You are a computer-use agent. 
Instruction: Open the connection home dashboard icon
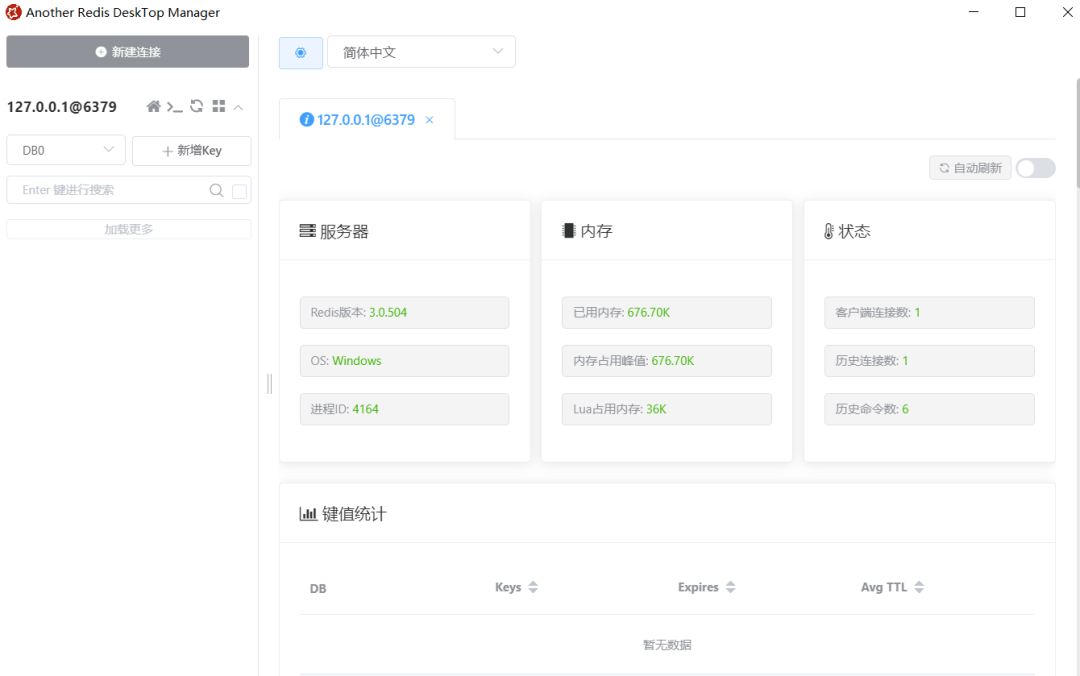click(x=154, y=106)
